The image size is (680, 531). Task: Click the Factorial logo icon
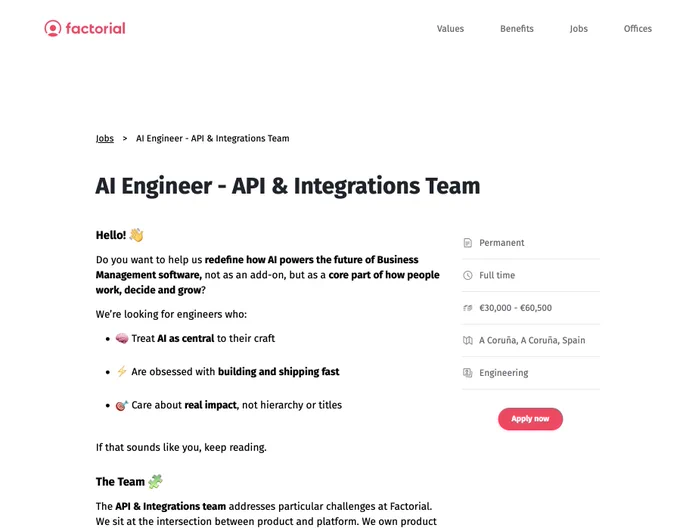click(x=52, y=29)
